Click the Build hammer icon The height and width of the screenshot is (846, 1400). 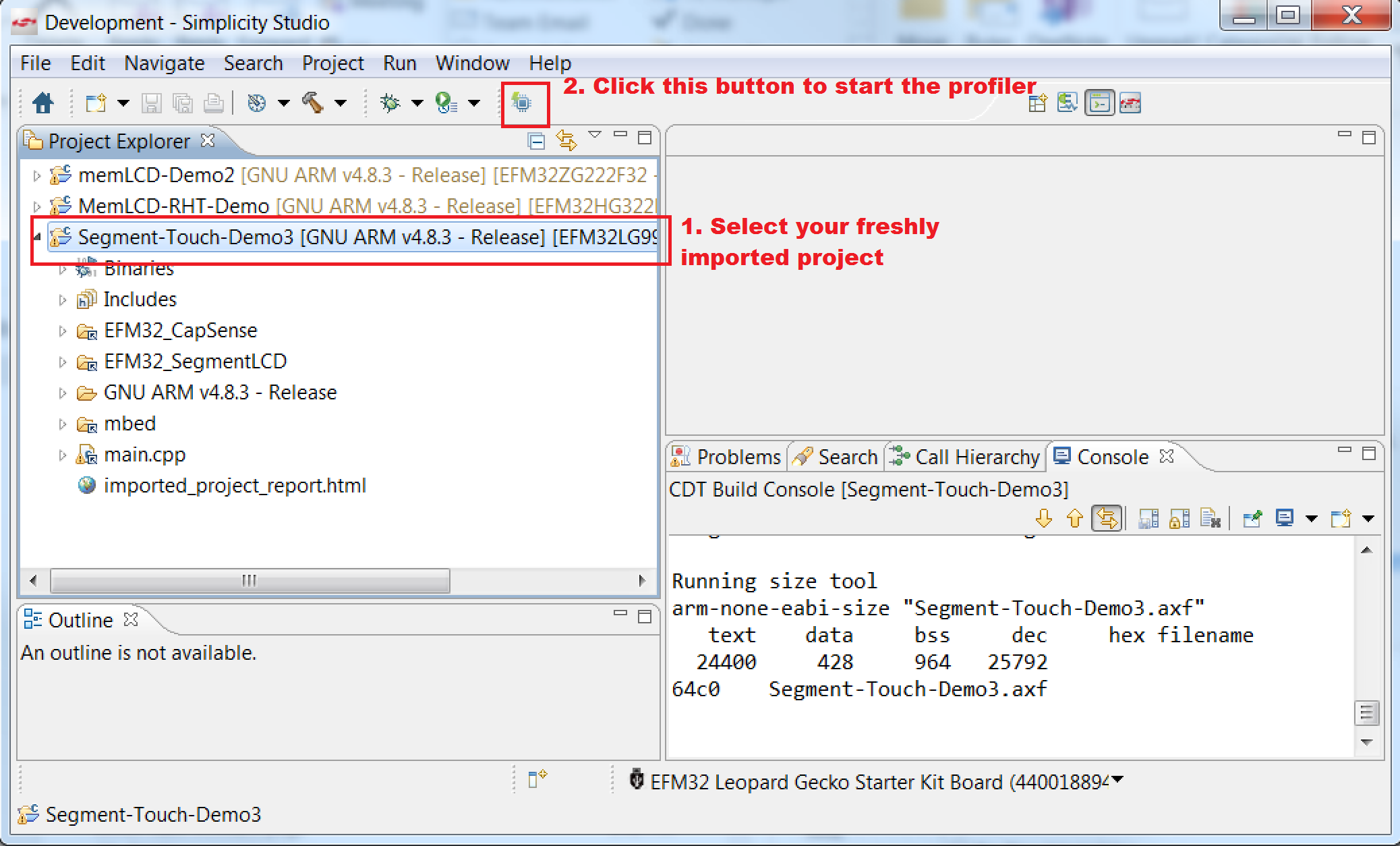click(x=313, y=103)
